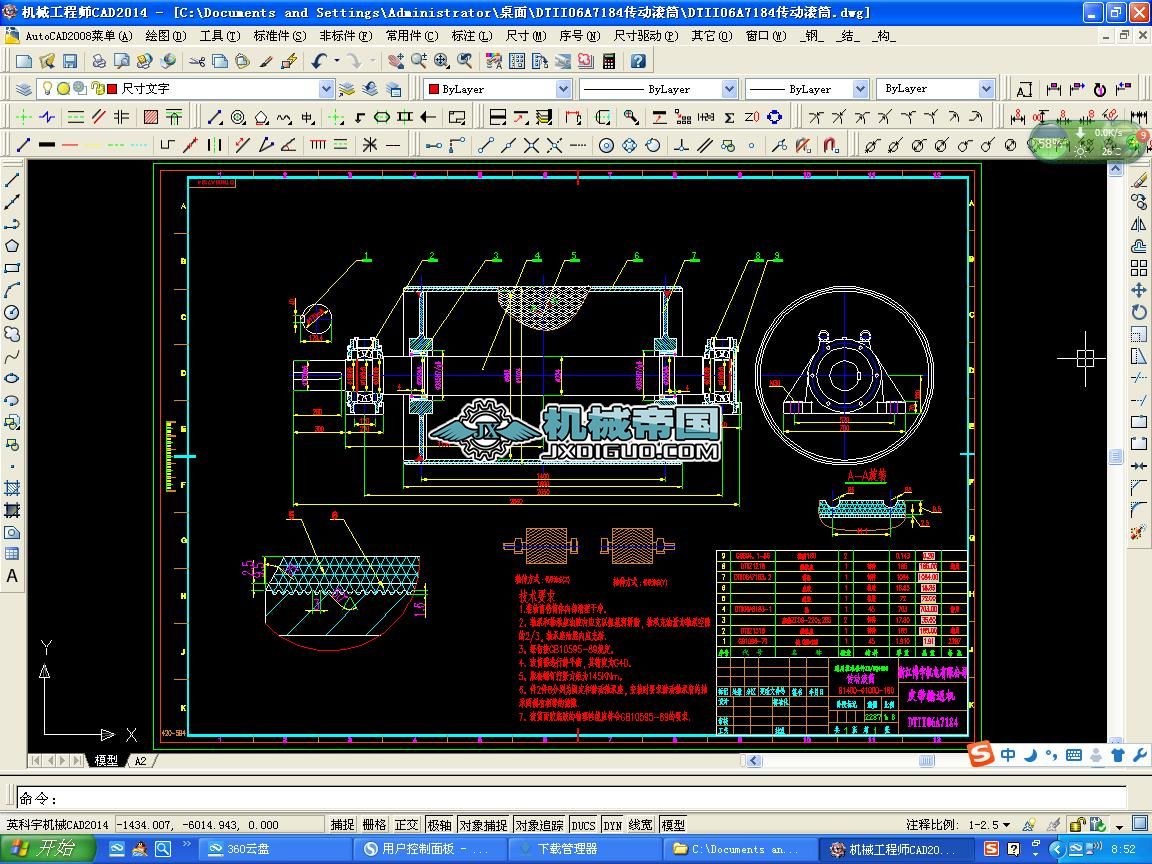Click the Move tool in right toolbar
Image resolution: width=1152 pixels, height=864 pixels.
click(x=1139, y=290)
